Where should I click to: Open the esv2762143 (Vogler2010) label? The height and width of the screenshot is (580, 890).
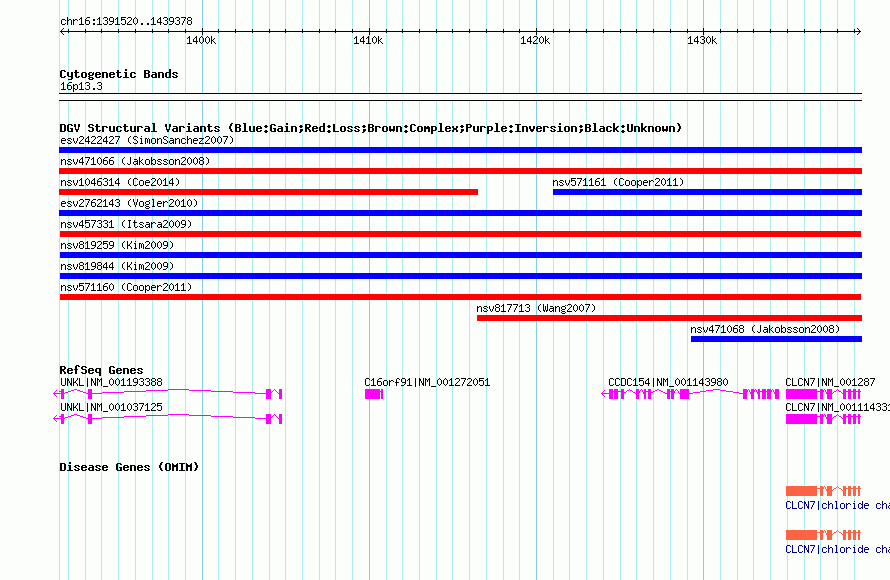click(x=129, y=203)
